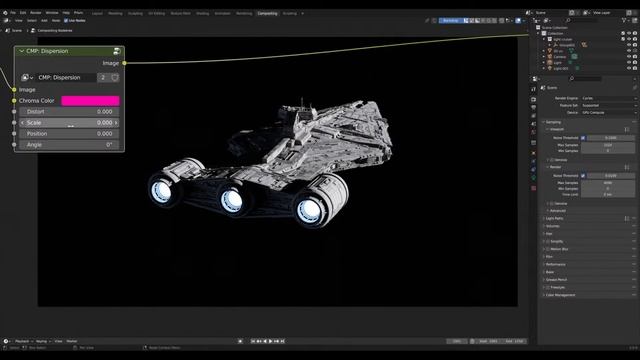The width and height of the screenshot is (640, 360).
Task: Click the Scene breadcrumb in compositor
Action: pos(14,31)
